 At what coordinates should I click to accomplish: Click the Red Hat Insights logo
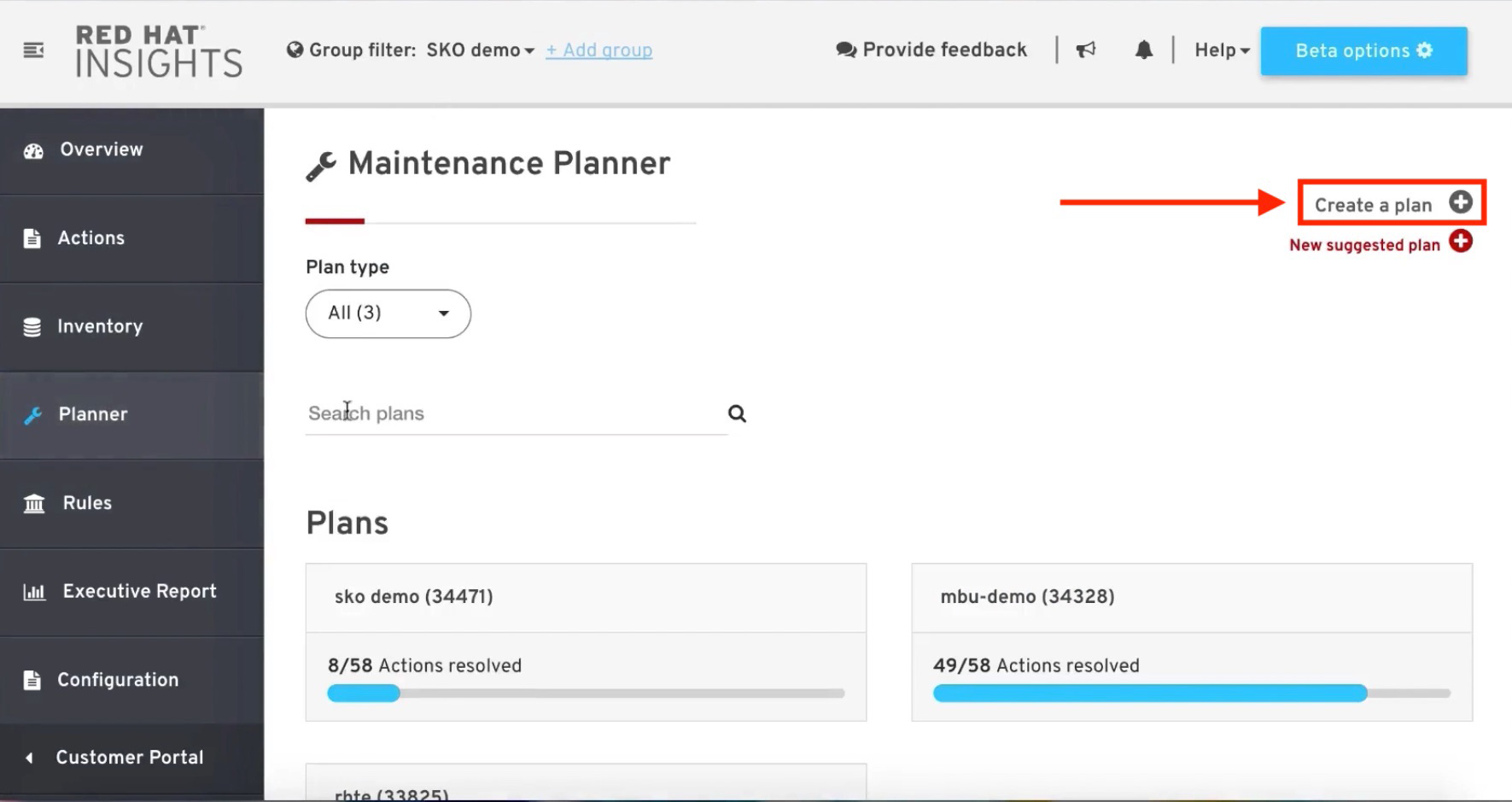(x=159, y=51)
